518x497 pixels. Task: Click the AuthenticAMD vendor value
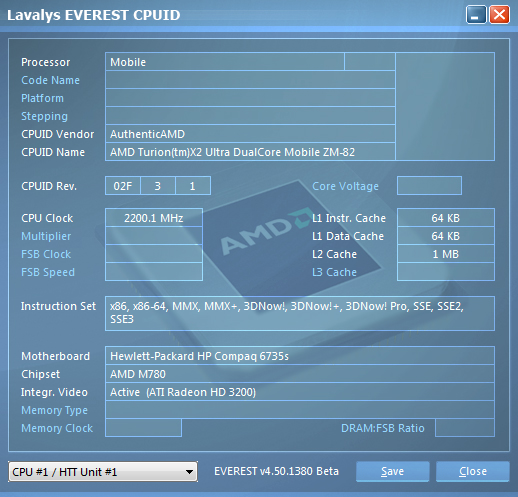pos(250,134)
